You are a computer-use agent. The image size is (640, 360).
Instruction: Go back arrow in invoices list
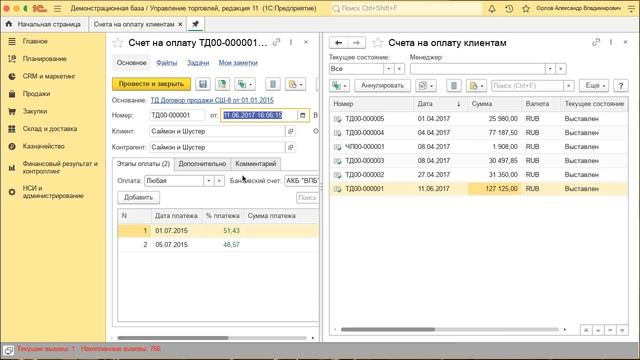tap(338, 43)
